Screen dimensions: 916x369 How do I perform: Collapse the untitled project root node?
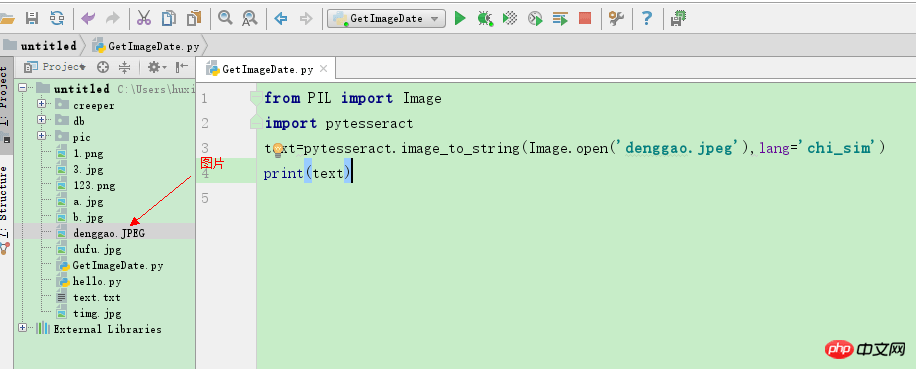[23, 88]
